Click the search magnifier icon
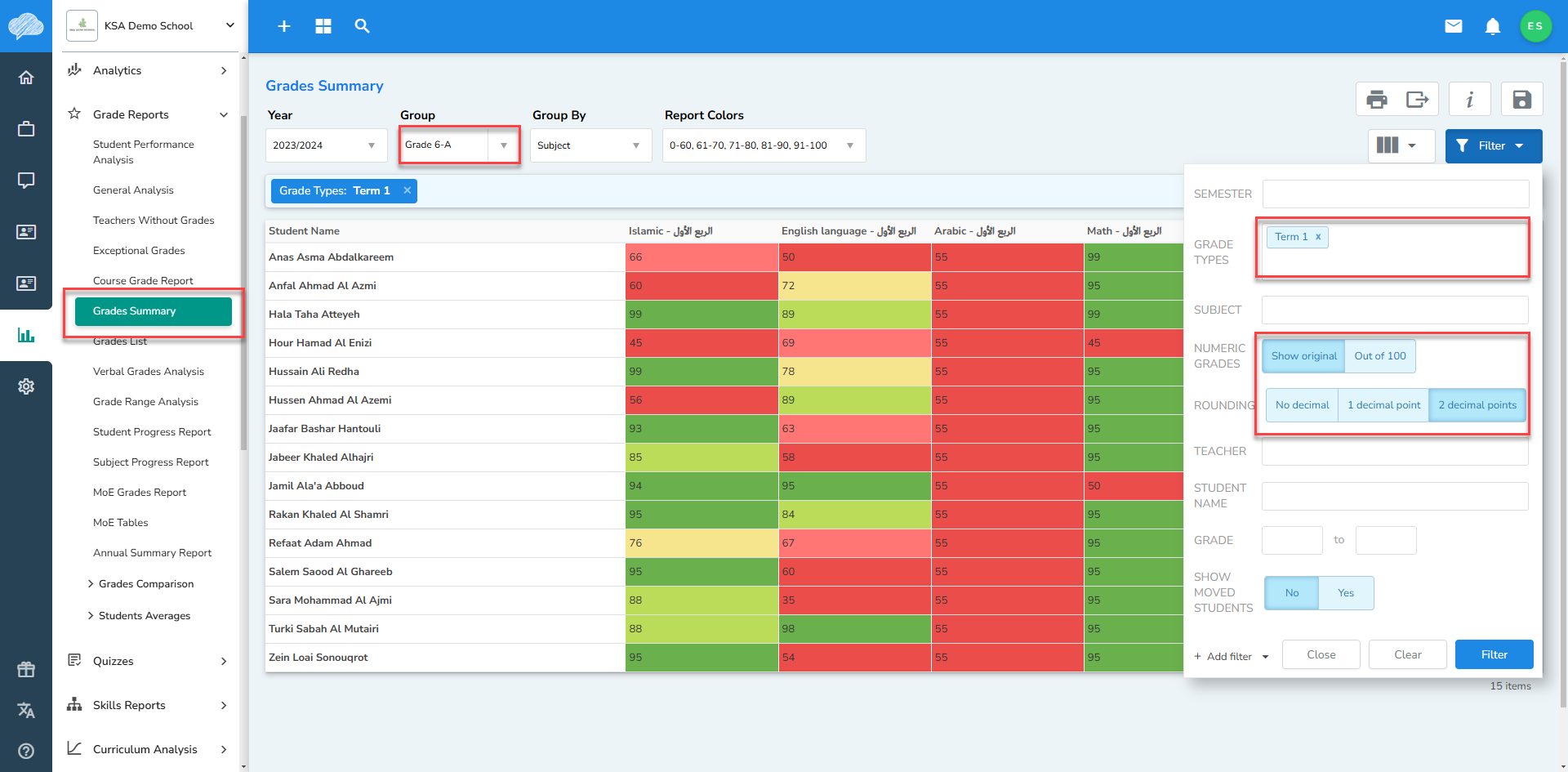1568x772 pixels. pyautogui.click(x=362, y=26)
